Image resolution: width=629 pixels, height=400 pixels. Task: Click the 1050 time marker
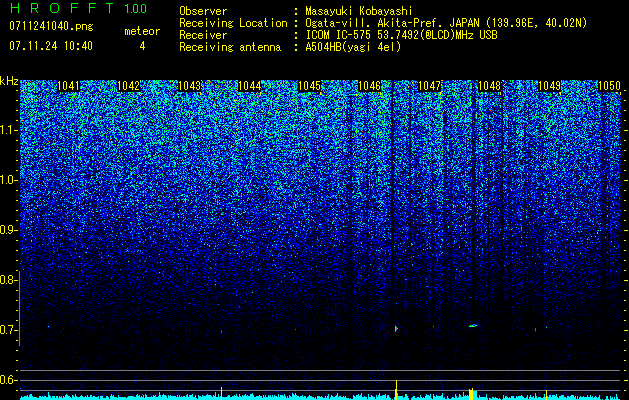[609, 86]
